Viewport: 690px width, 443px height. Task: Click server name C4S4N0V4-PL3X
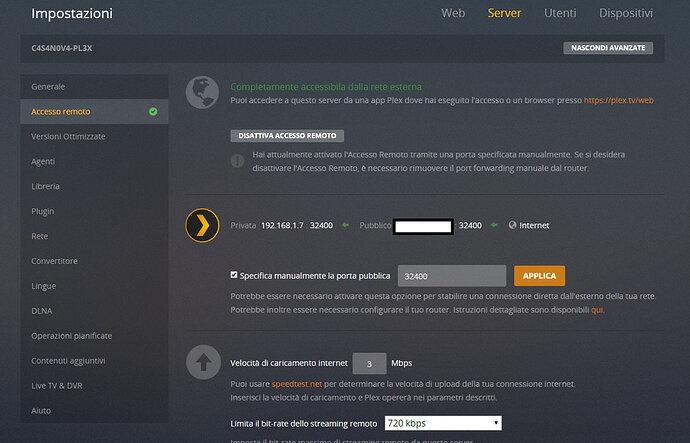coord(62,48)
